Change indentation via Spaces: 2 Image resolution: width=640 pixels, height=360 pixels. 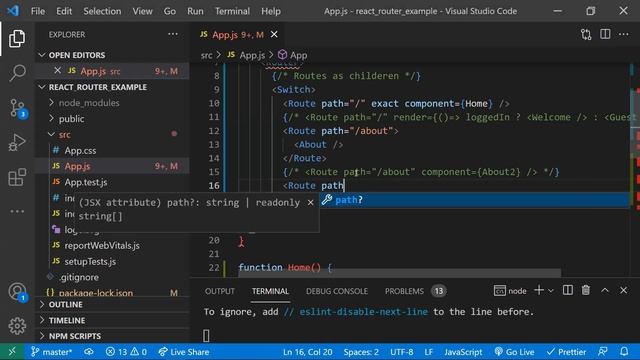pyautogui.click(x=361, y=351)
